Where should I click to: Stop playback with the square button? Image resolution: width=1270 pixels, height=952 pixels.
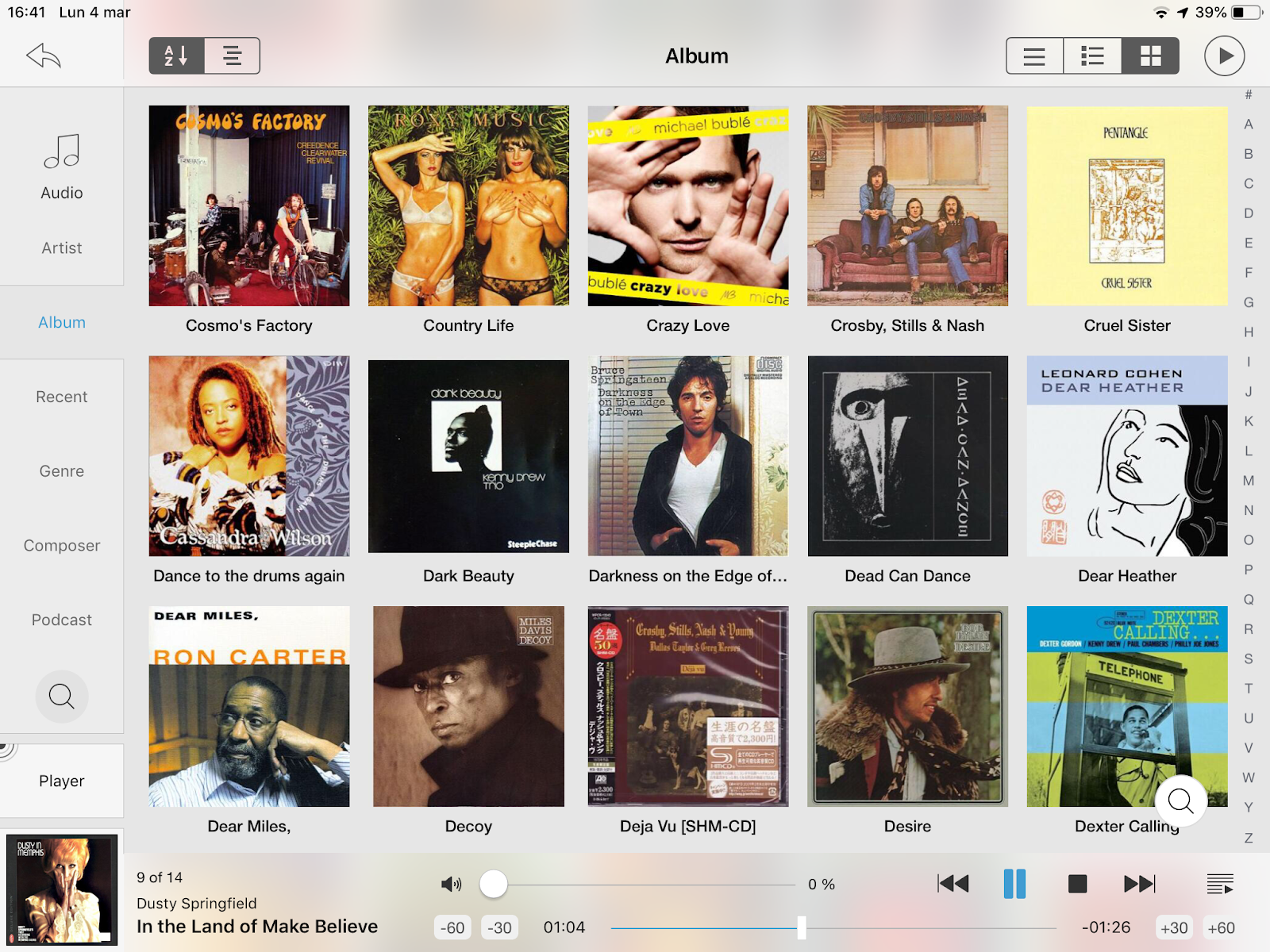click(1077, 884)
